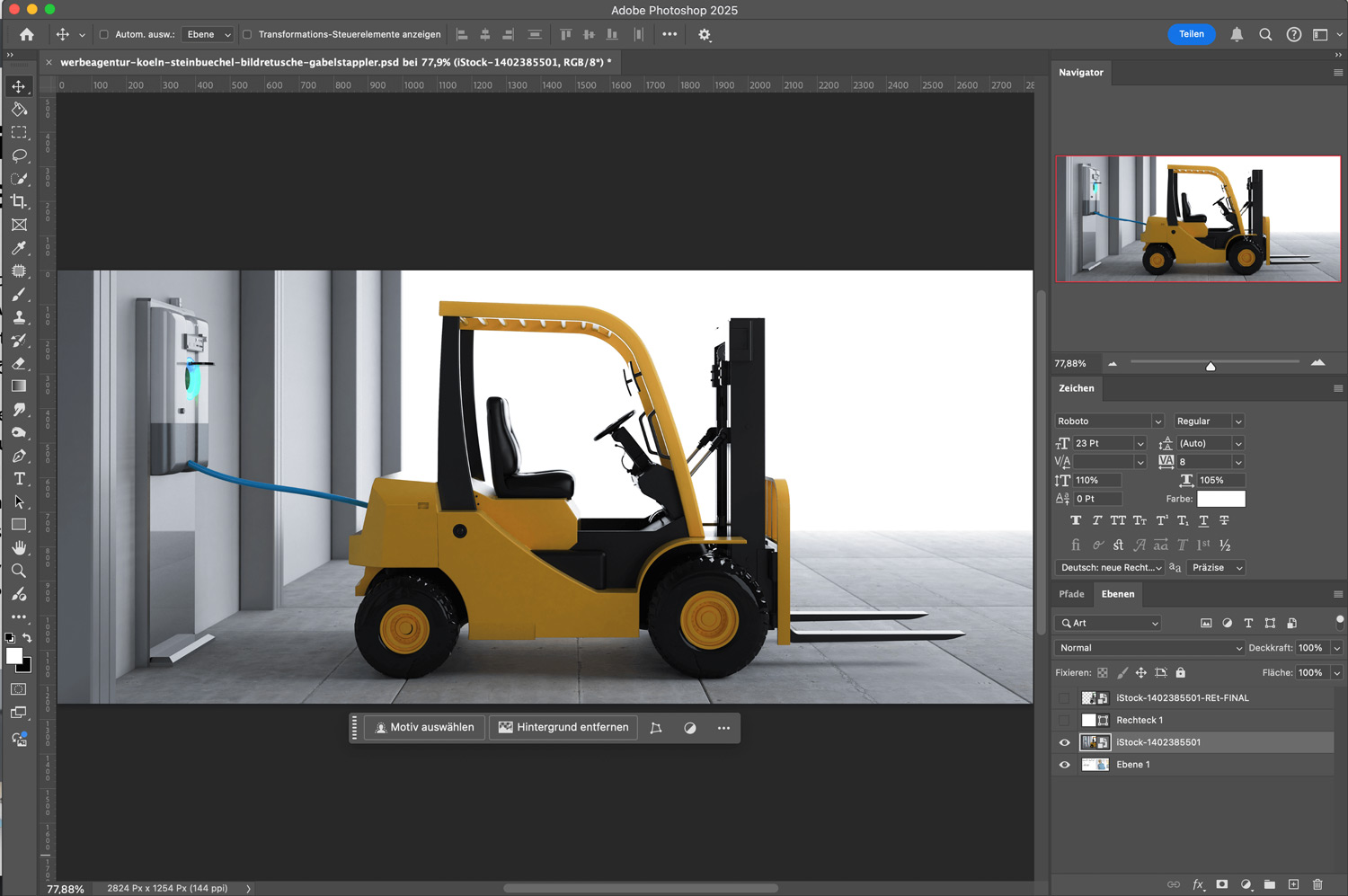Swap foreground and background colors
1348x896 pixels.
27,638
